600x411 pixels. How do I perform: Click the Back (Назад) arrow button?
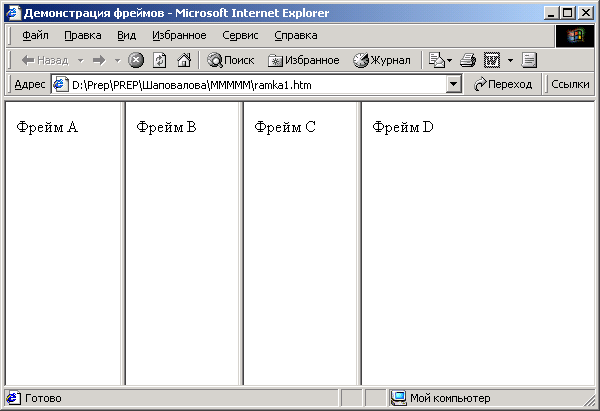coord(45,60)
